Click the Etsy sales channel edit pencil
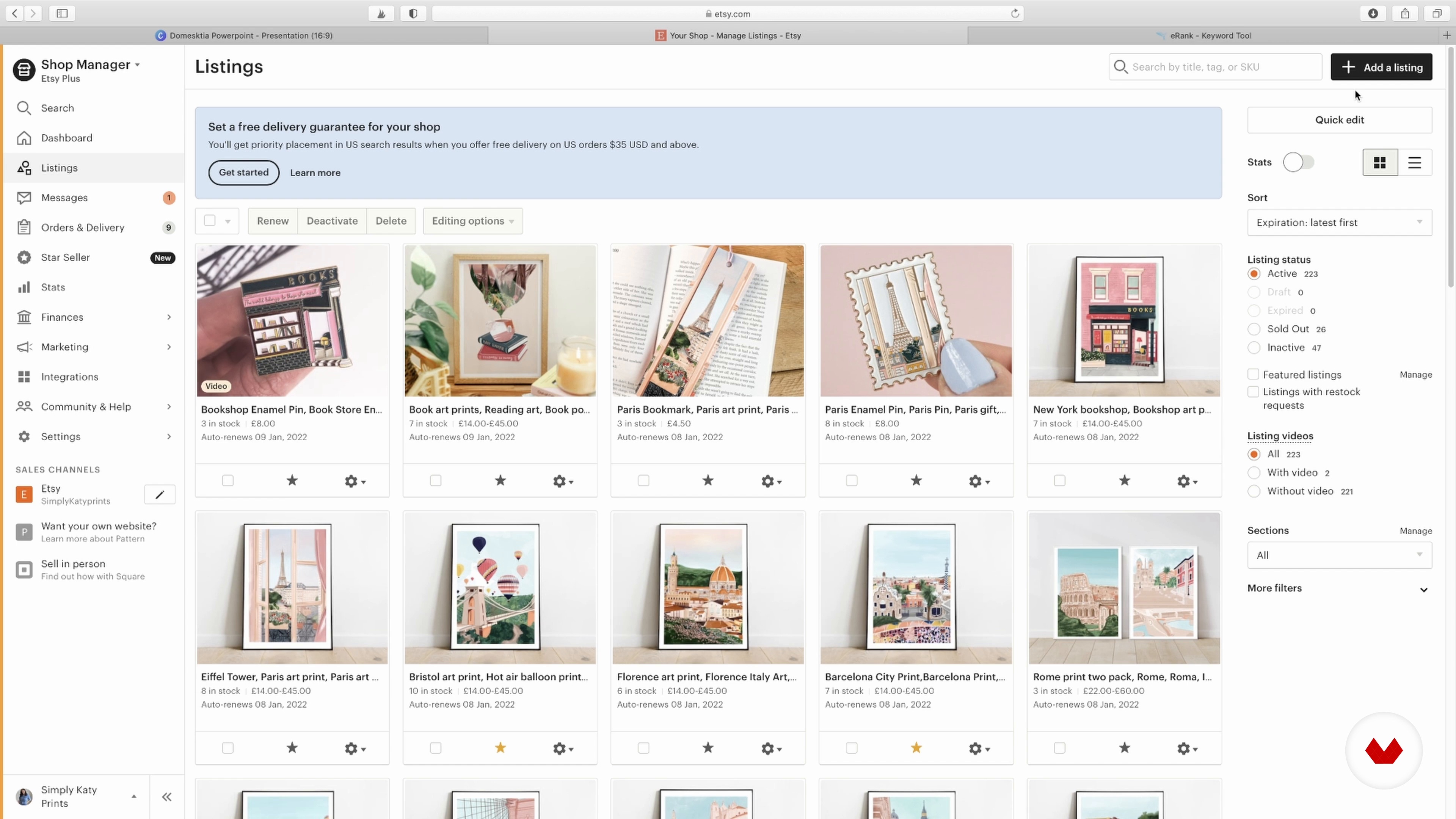 [160, 494]
